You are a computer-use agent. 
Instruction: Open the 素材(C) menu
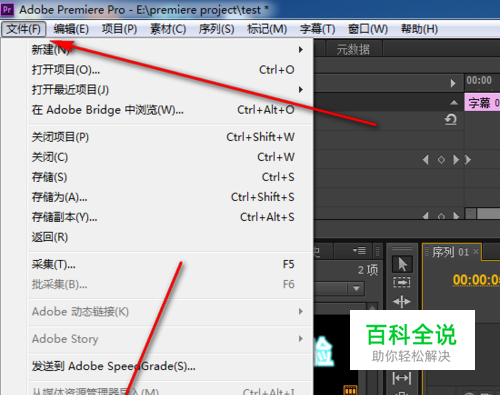pyautogui.click(x=168, y=29)
